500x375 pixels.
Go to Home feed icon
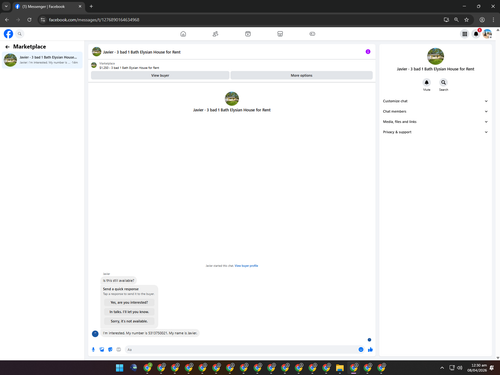[183, 34]
